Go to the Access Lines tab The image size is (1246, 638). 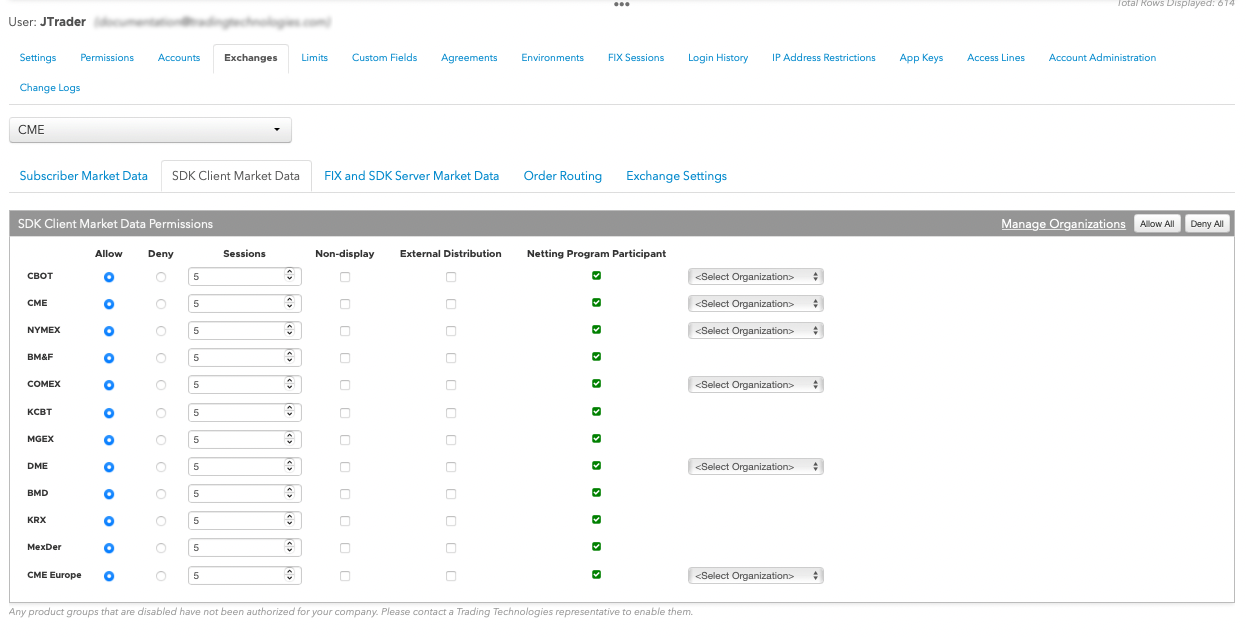pos(996,58)
